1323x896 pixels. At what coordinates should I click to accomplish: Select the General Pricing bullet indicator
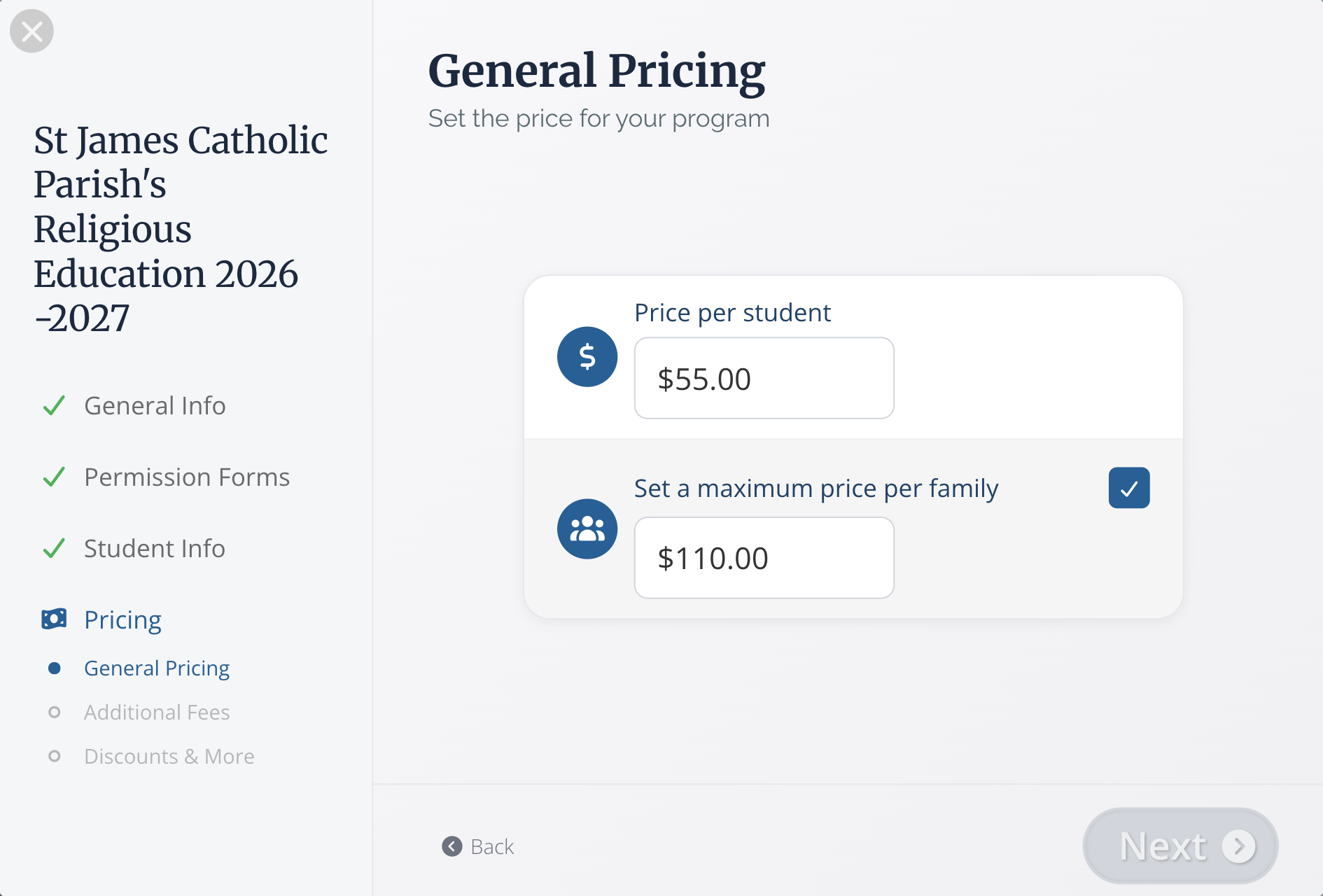(54, 668)
